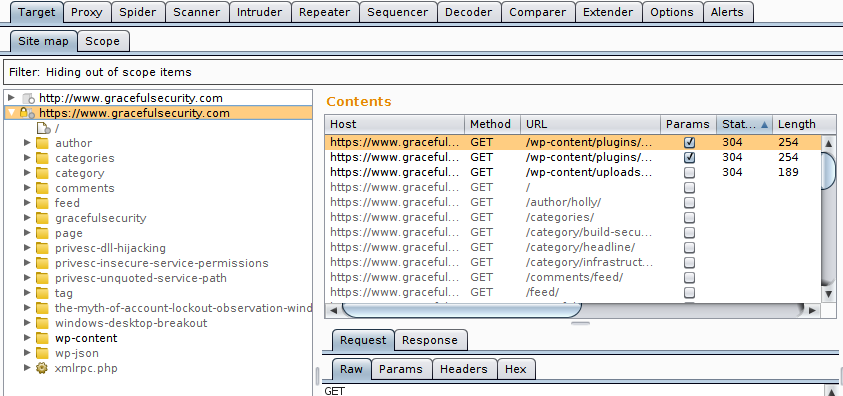Toggle Params checkbox in second plugins row
Viewport: 843px width, 396px height.
point(689,157)
